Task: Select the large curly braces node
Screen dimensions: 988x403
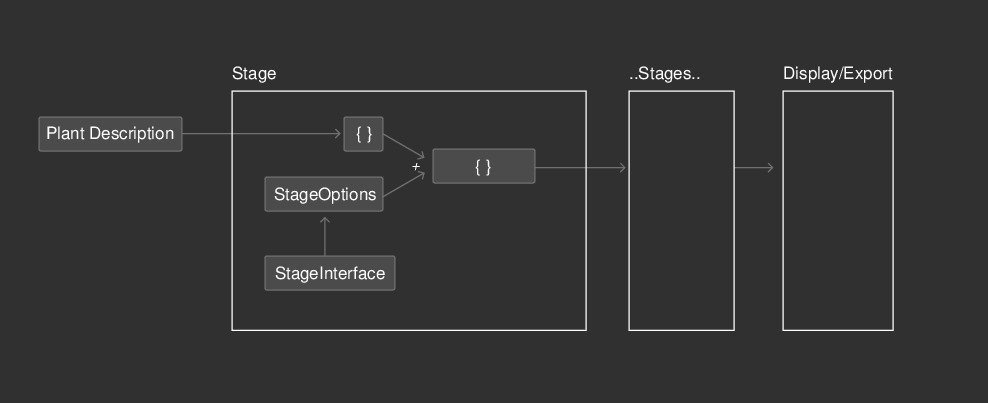Action: (484, 166)
